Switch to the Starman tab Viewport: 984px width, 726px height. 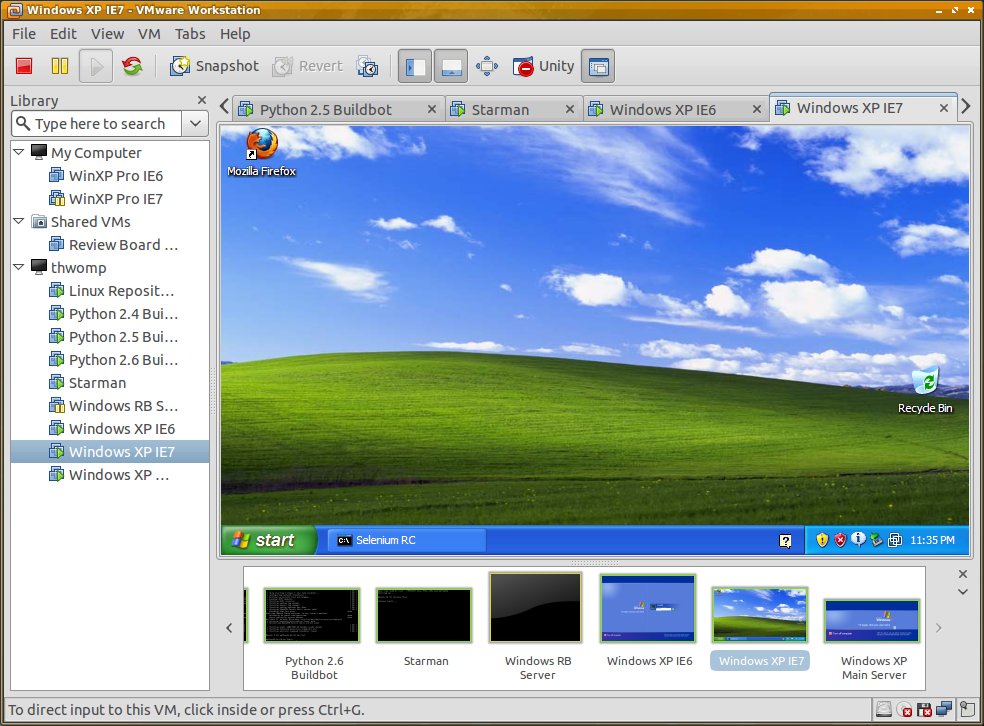pos(500,110)
